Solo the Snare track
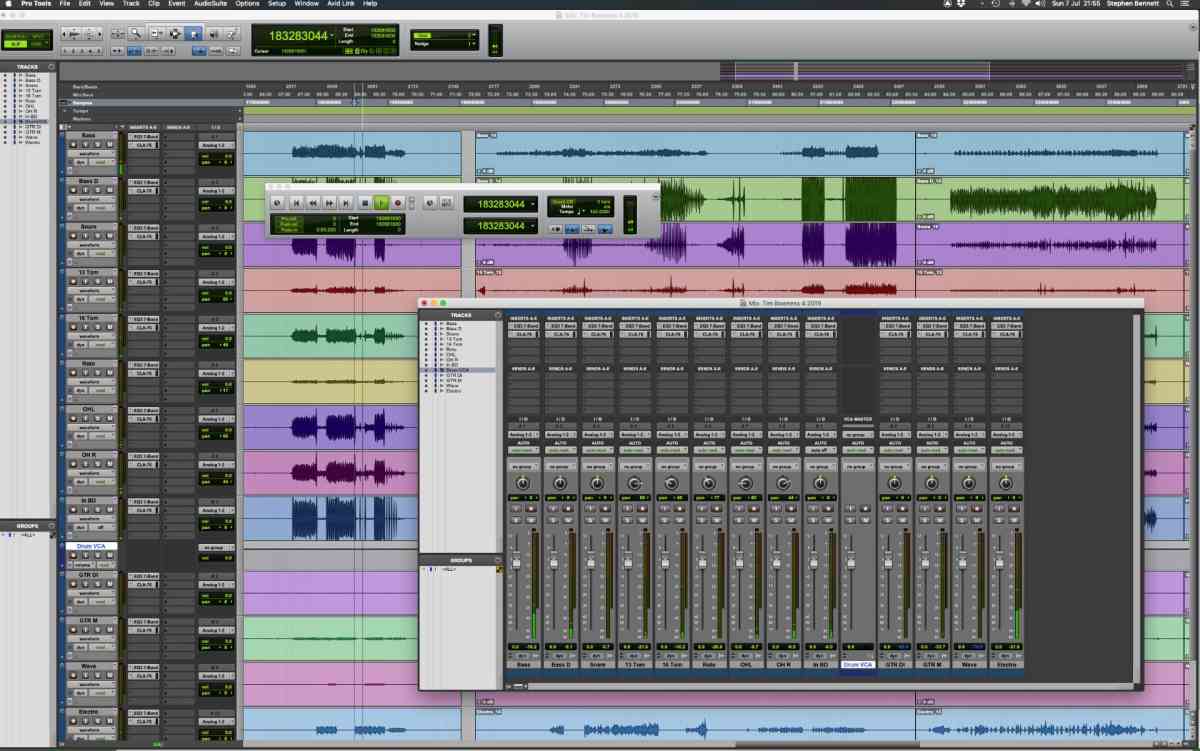The height and width of the screenshot is (751, 1200). [x=97, y=236]
